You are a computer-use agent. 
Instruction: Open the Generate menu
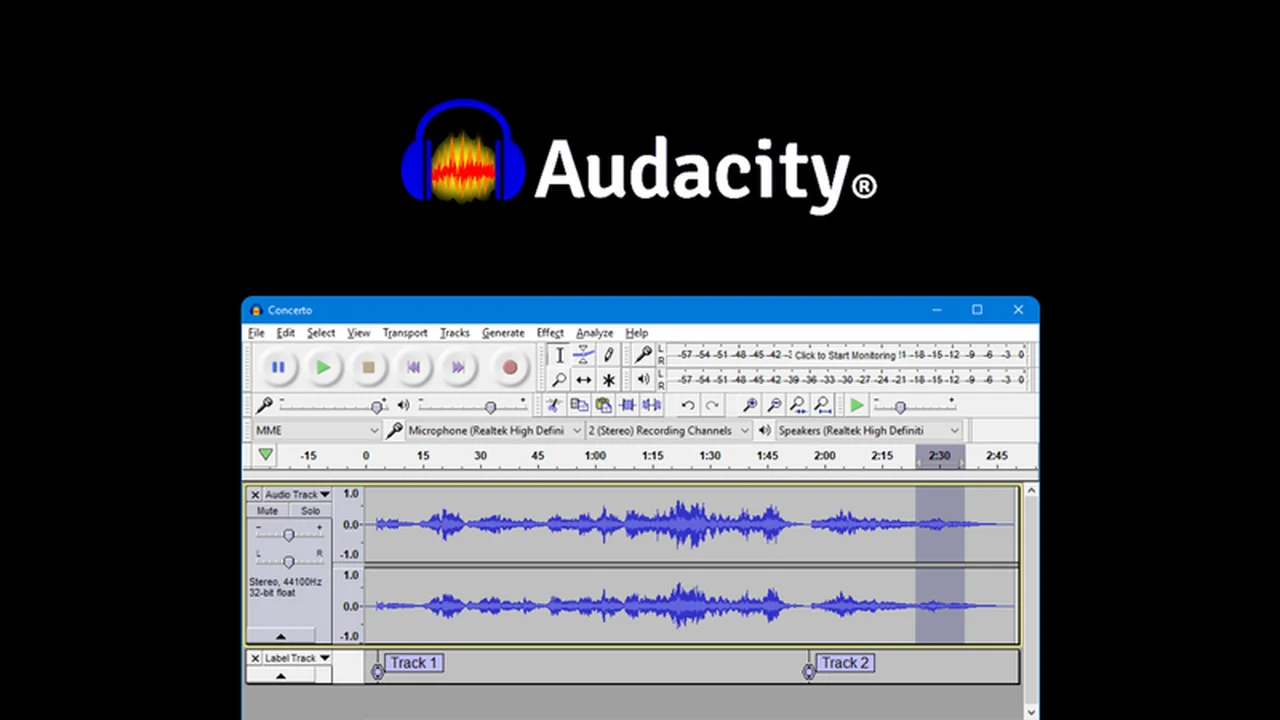pos(503,333)
